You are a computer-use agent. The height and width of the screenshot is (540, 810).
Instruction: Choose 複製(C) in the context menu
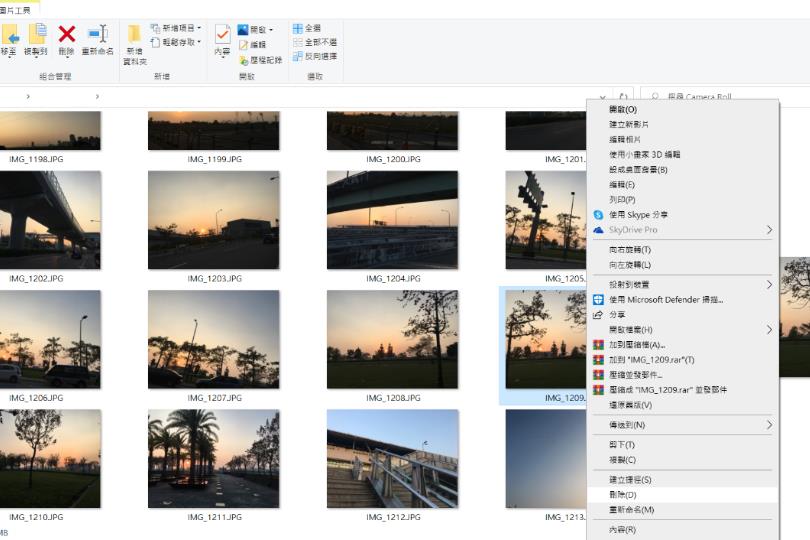(682, 459)
